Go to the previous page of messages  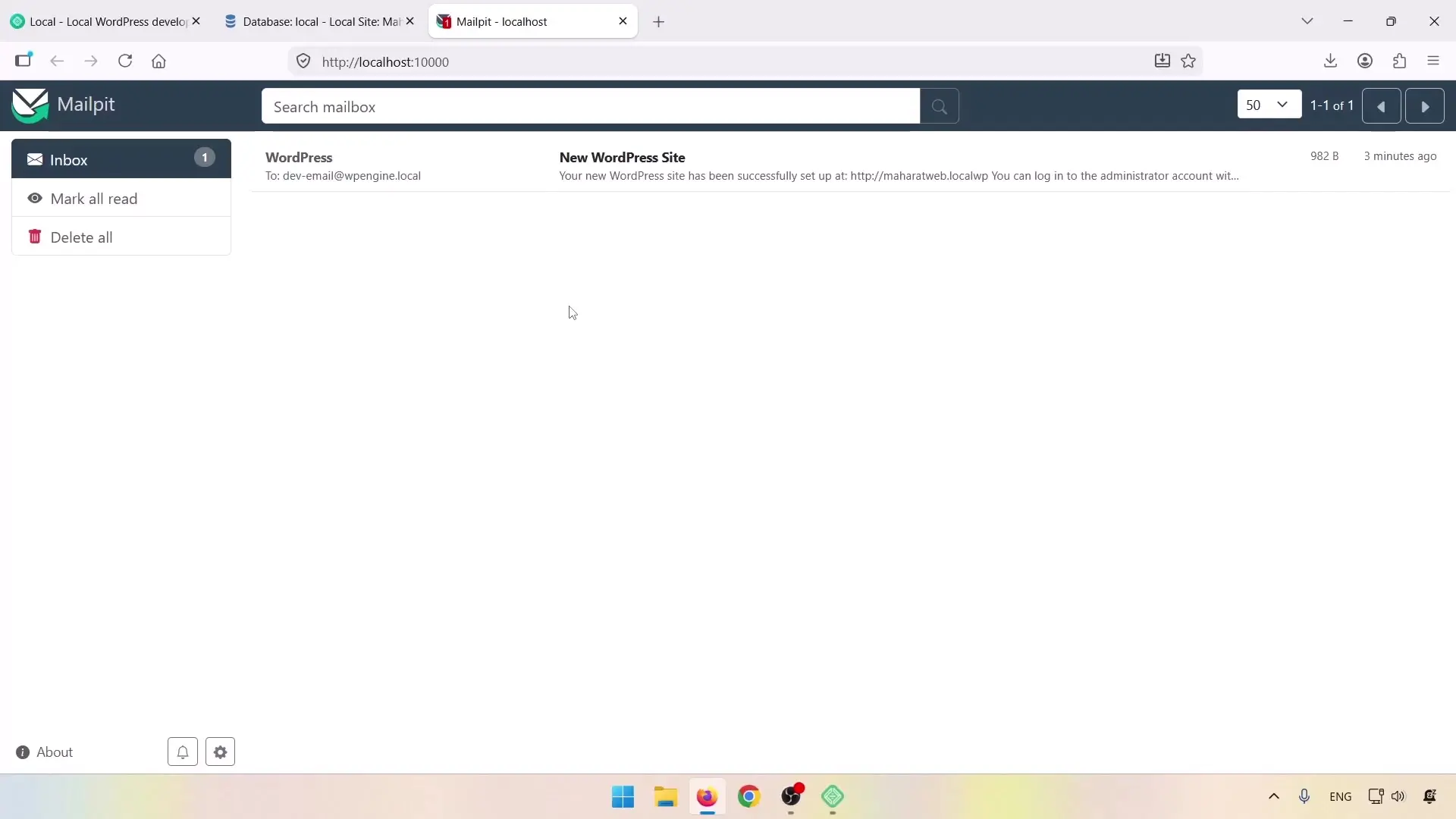(x=1381, y=106)
